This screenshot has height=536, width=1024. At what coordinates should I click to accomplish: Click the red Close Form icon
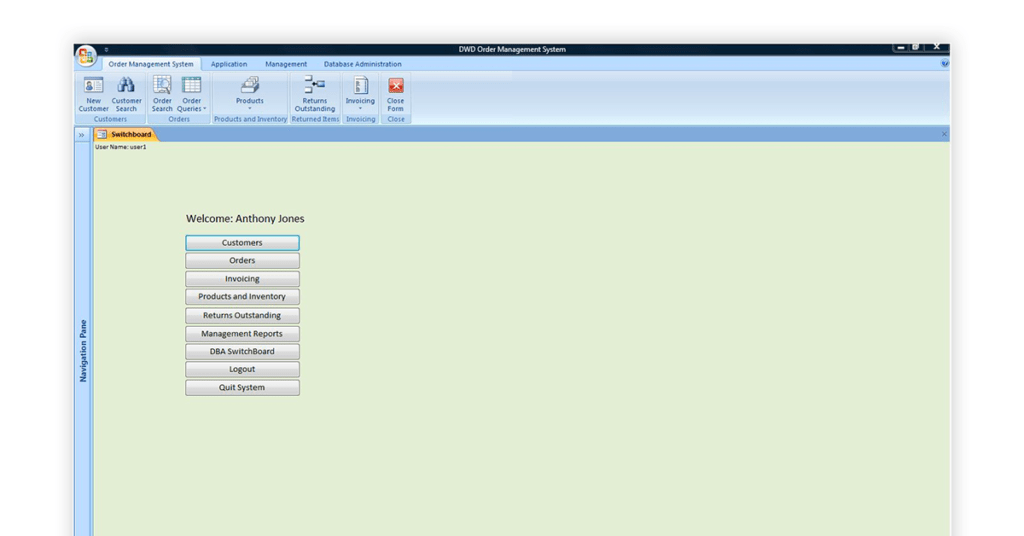pyautogui.click(x=395, y=87)
